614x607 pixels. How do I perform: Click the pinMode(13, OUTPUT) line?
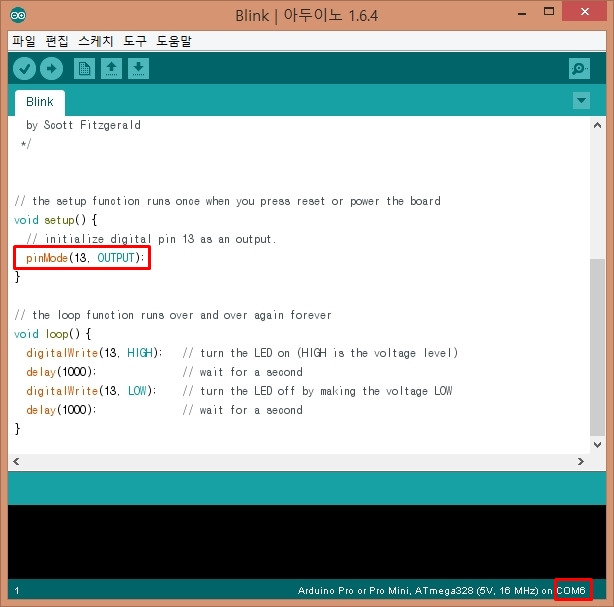[x=85, y=258]
